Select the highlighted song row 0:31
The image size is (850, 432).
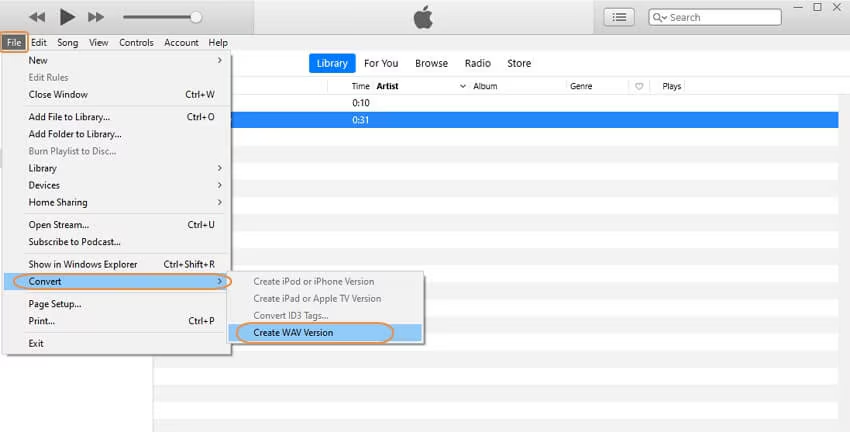click(535, 120)
